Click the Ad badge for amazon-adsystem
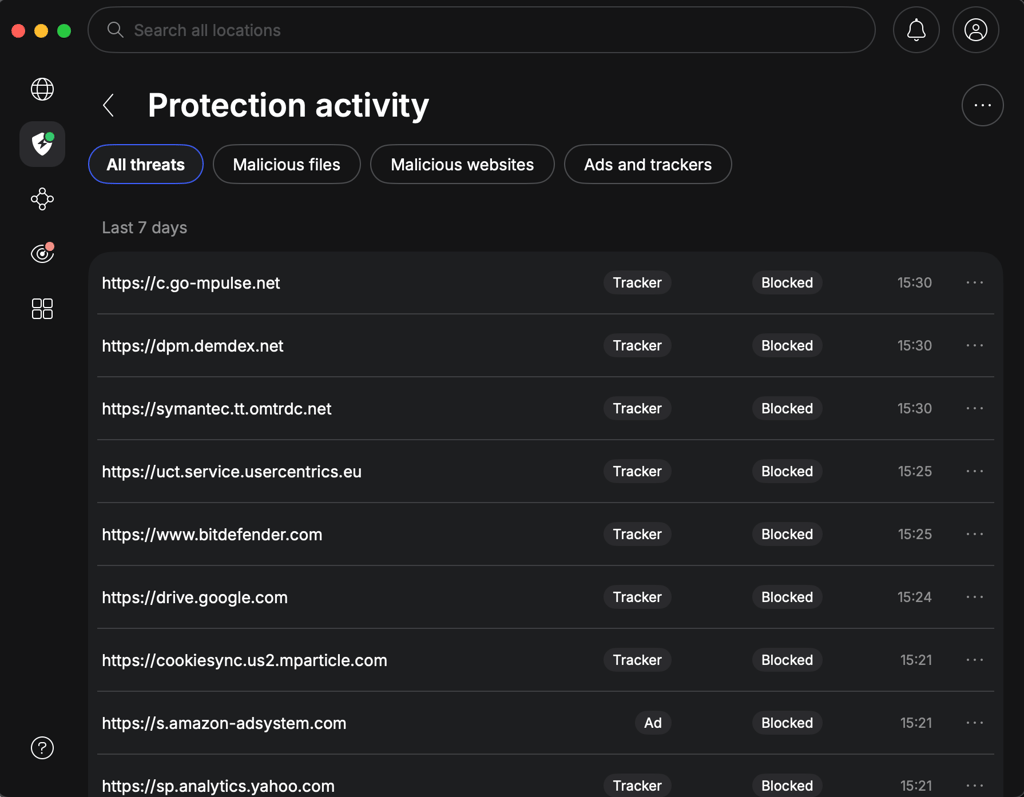1024x797 pixels. click(653, 723)
